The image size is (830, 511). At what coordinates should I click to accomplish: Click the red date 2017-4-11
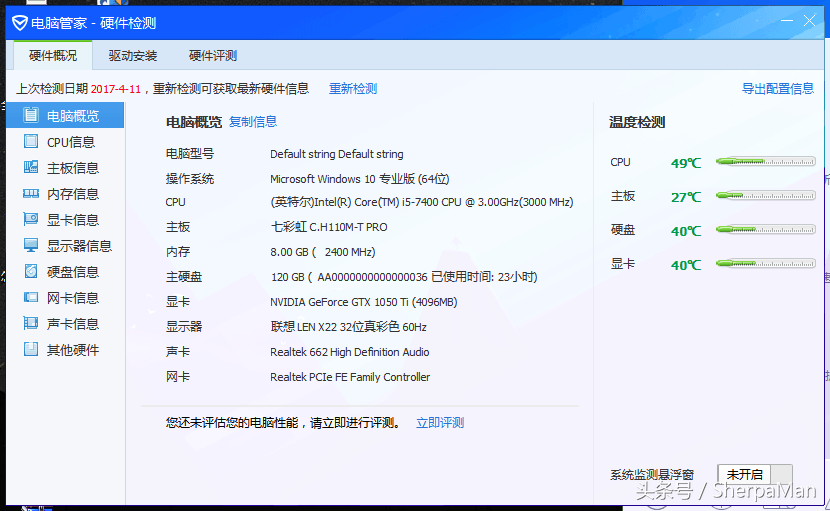tap(115, 89)
